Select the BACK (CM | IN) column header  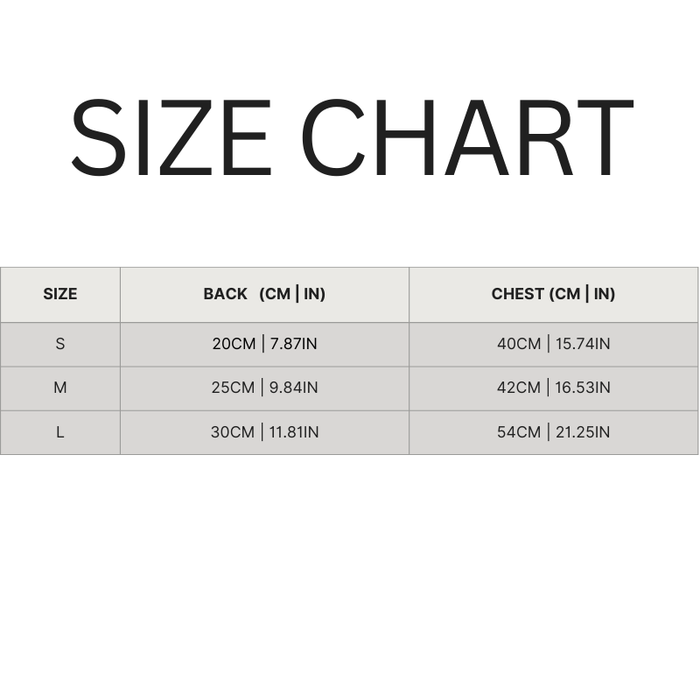264,294
